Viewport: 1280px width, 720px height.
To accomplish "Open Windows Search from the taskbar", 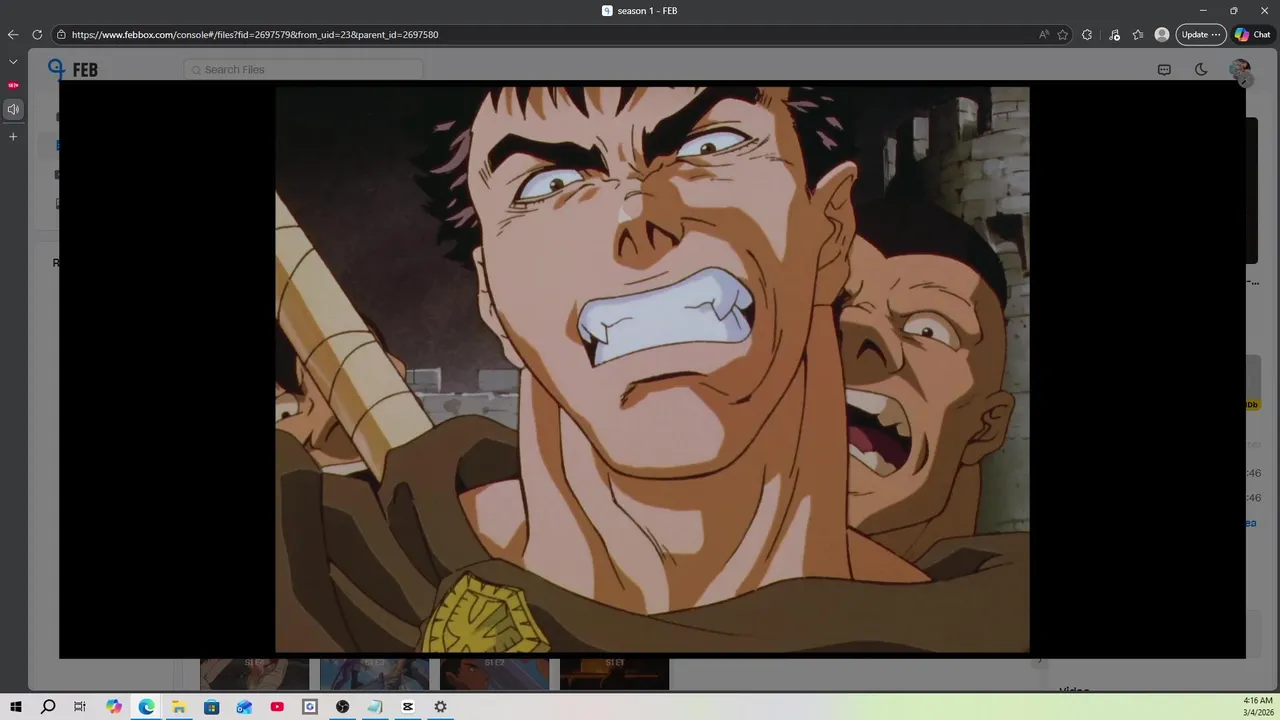I will tap(48, 707).
